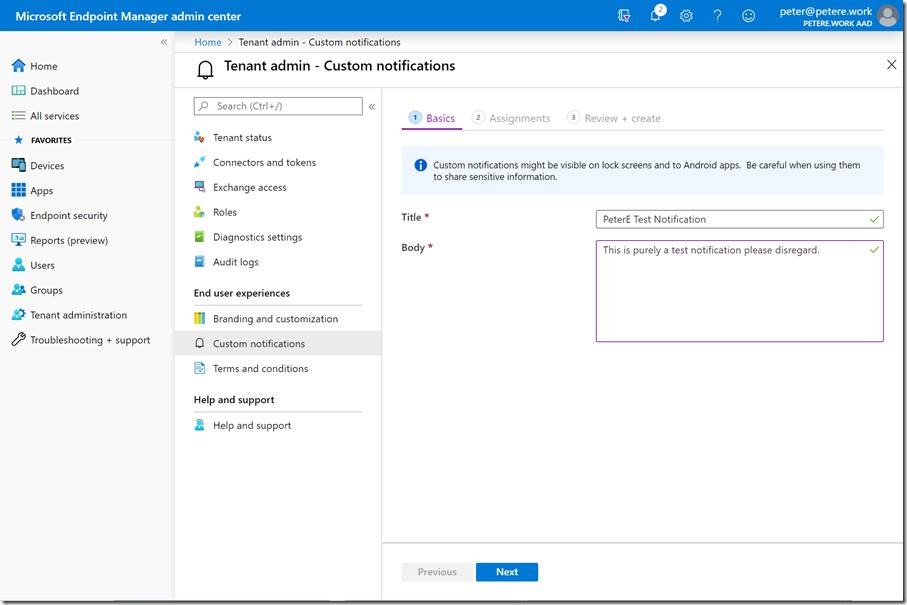This screenshot has height=605, width=907.
Task: Click into the Title text field
Action: point(732,219)
